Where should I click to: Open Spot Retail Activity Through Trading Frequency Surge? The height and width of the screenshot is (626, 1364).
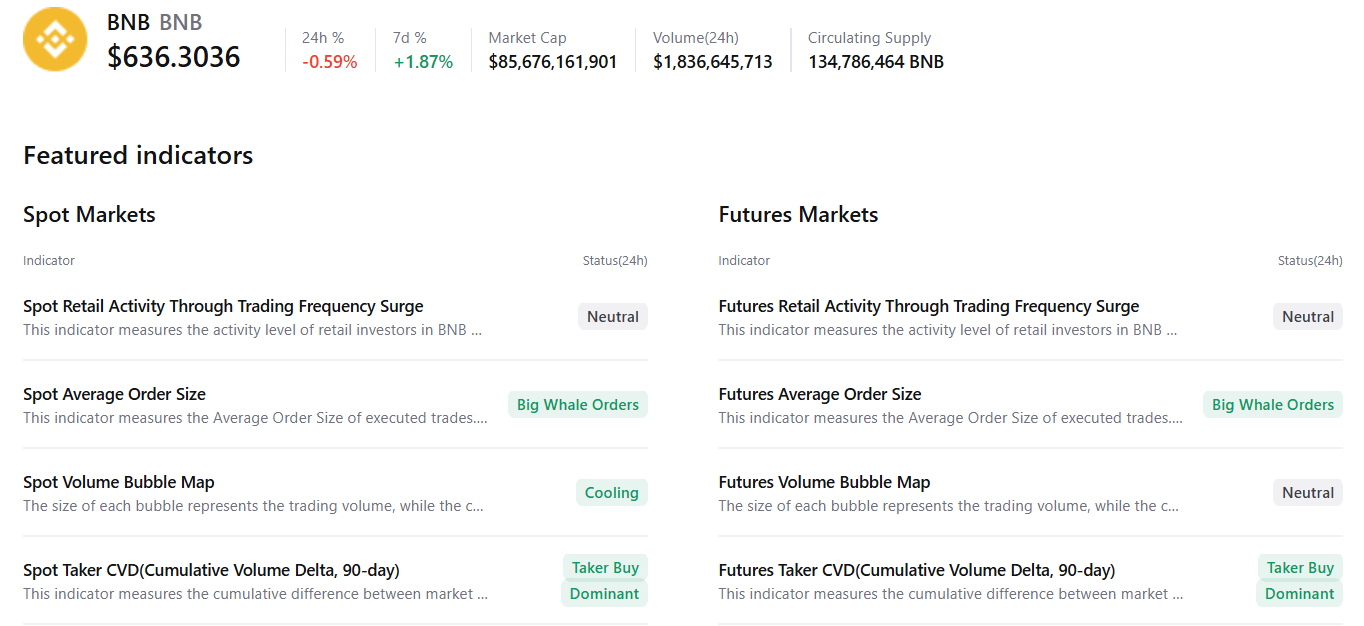point(223,306)
